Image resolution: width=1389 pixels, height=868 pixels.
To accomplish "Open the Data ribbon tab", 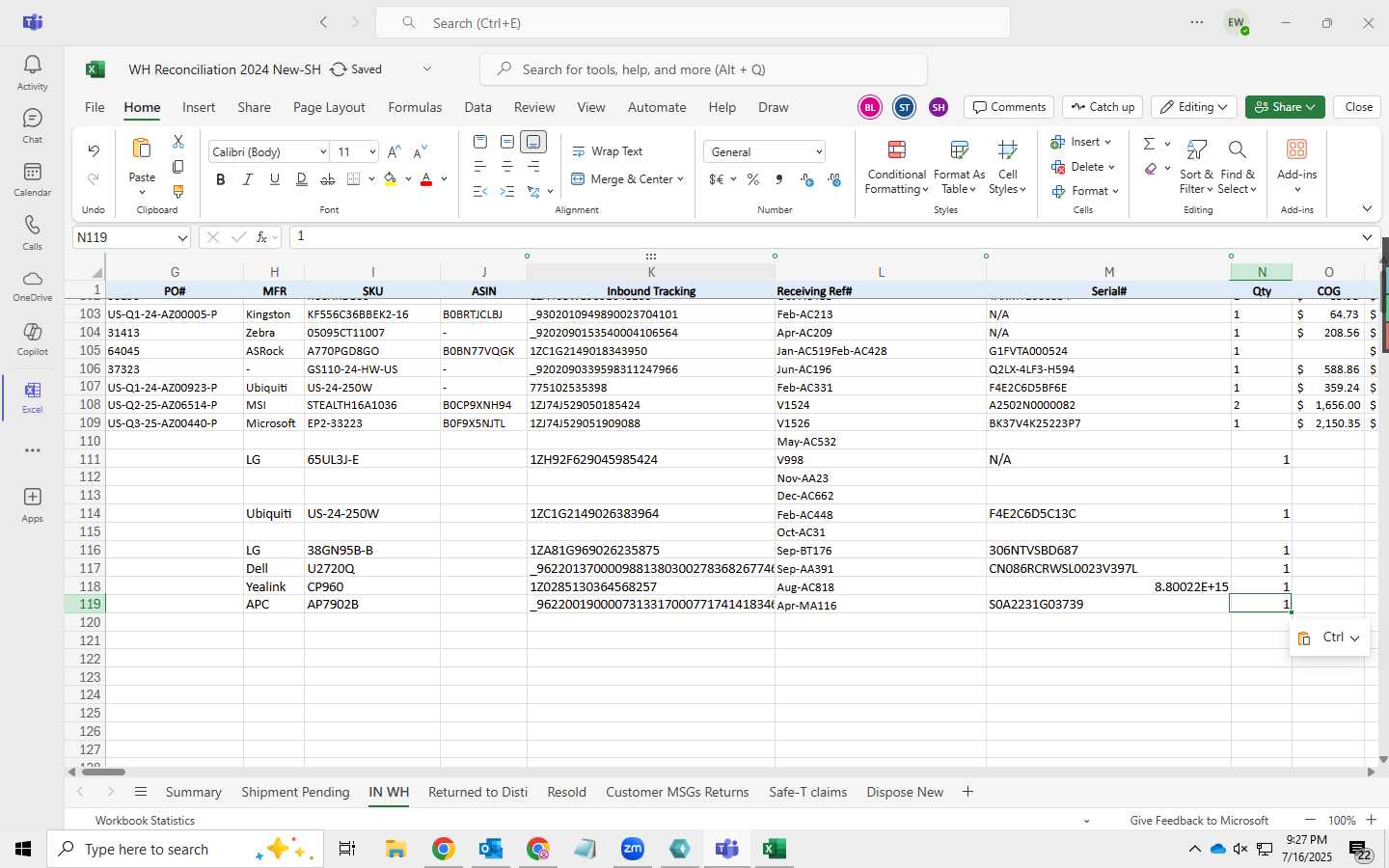I will pos(477,107).
